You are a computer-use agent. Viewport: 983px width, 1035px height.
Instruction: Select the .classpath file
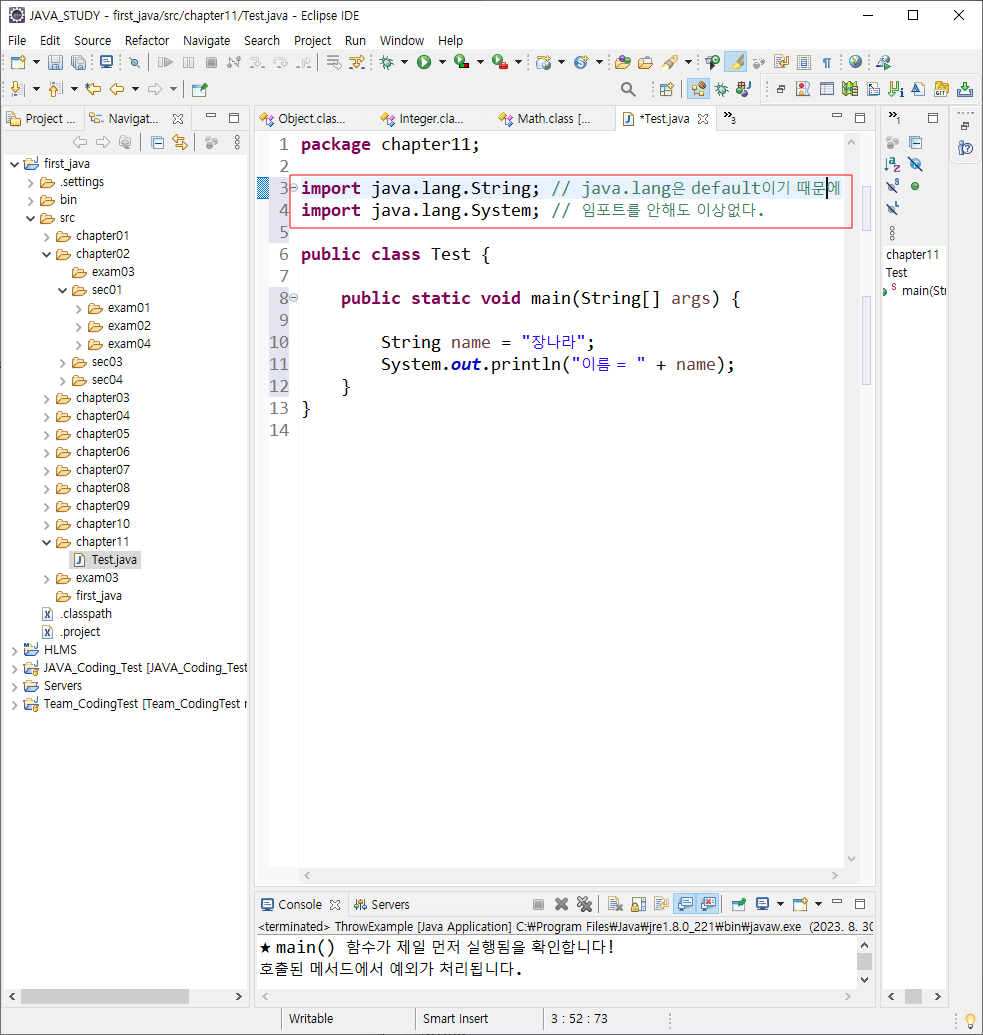(x=77, y=614)
